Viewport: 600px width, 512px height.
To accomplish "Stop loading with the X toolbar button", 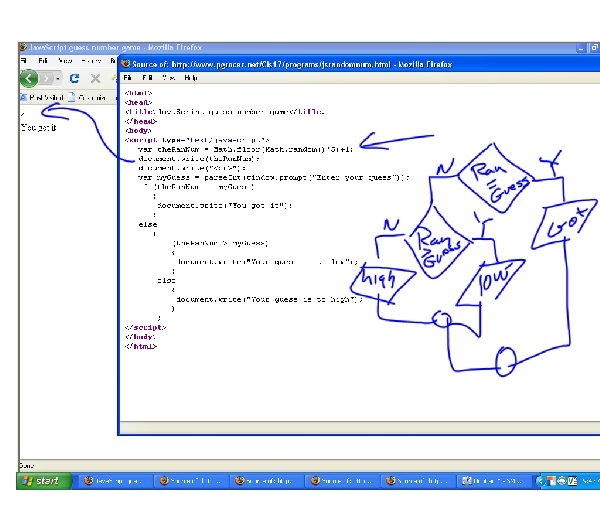I will click(95, 78).
